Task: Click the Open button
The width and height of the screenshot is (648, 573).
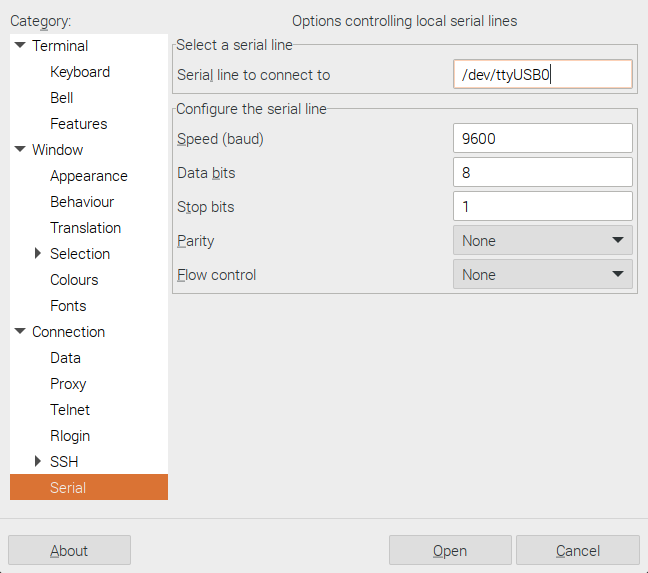Action: 450,551
